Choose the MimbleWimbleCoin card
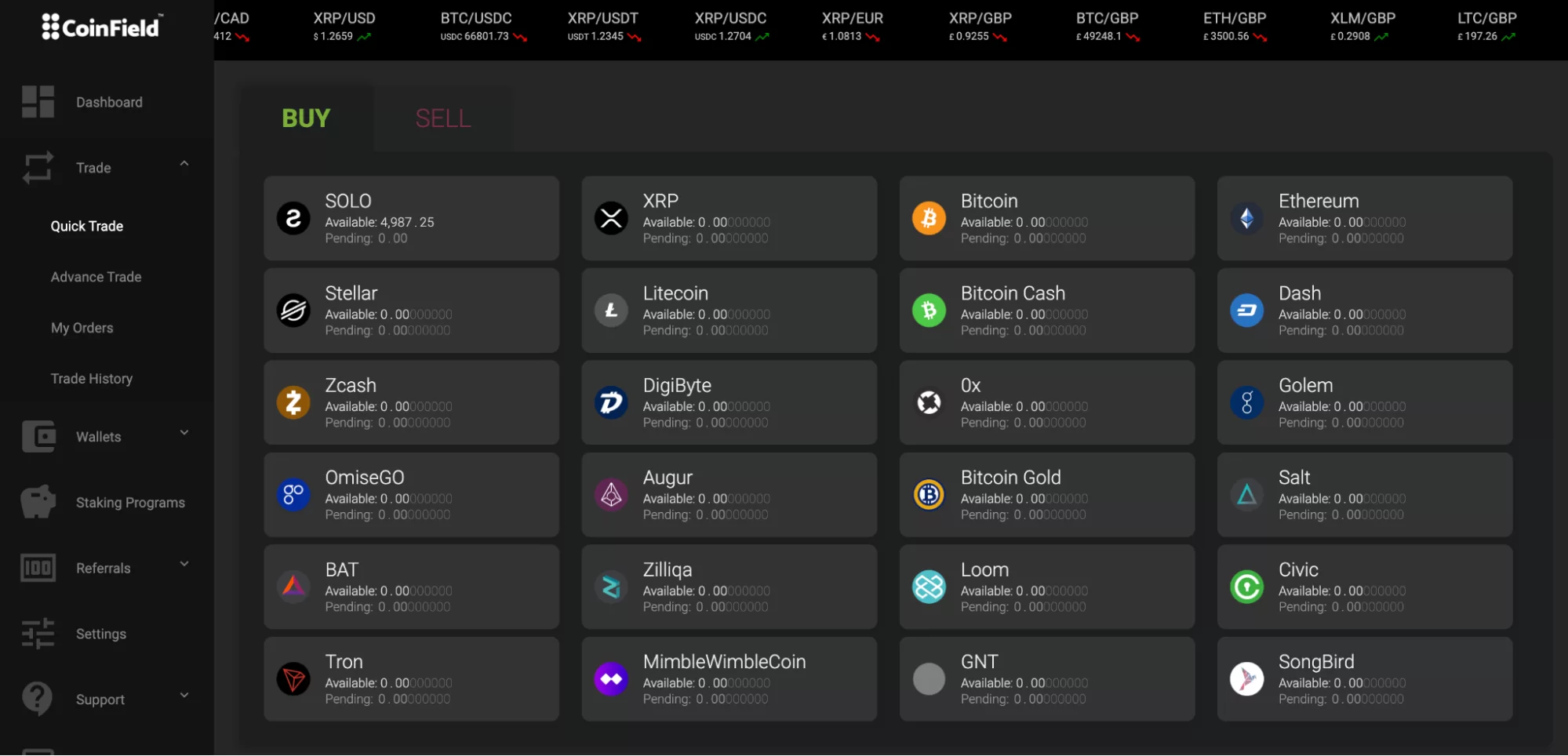 (729, 679)
